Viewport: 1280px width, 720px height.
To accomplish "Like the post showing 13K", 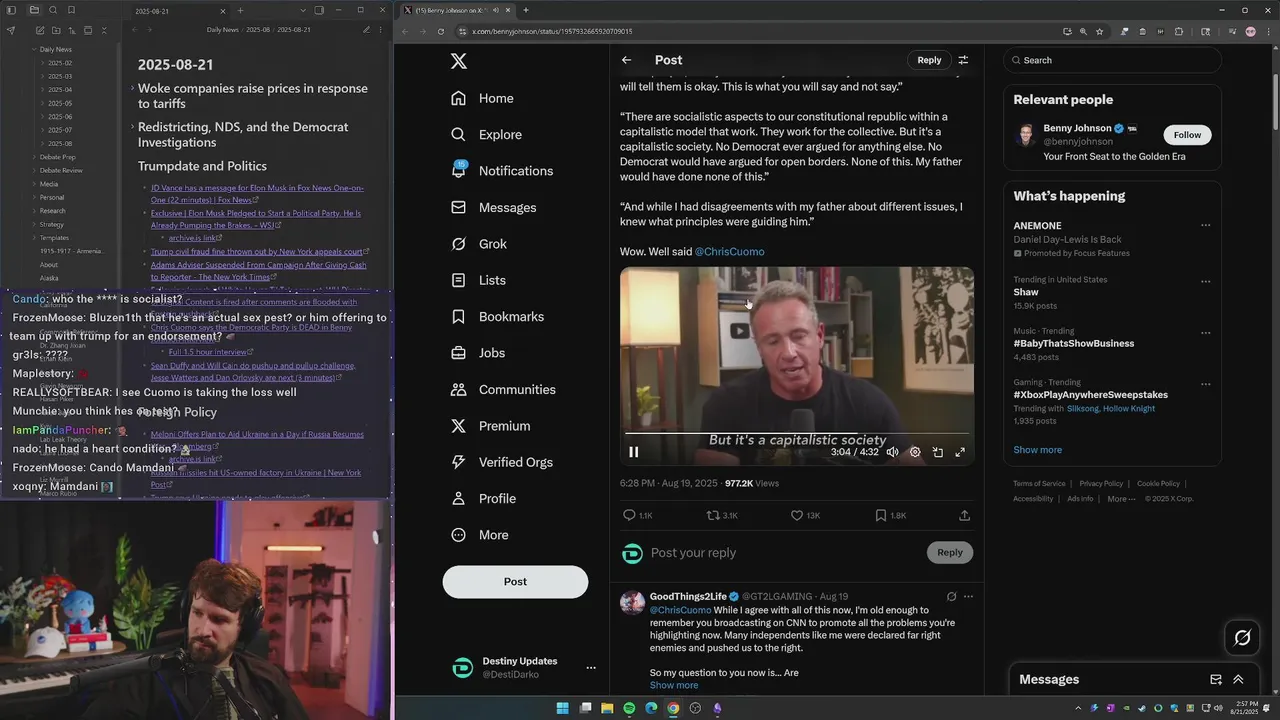I will tap(797, 515).
